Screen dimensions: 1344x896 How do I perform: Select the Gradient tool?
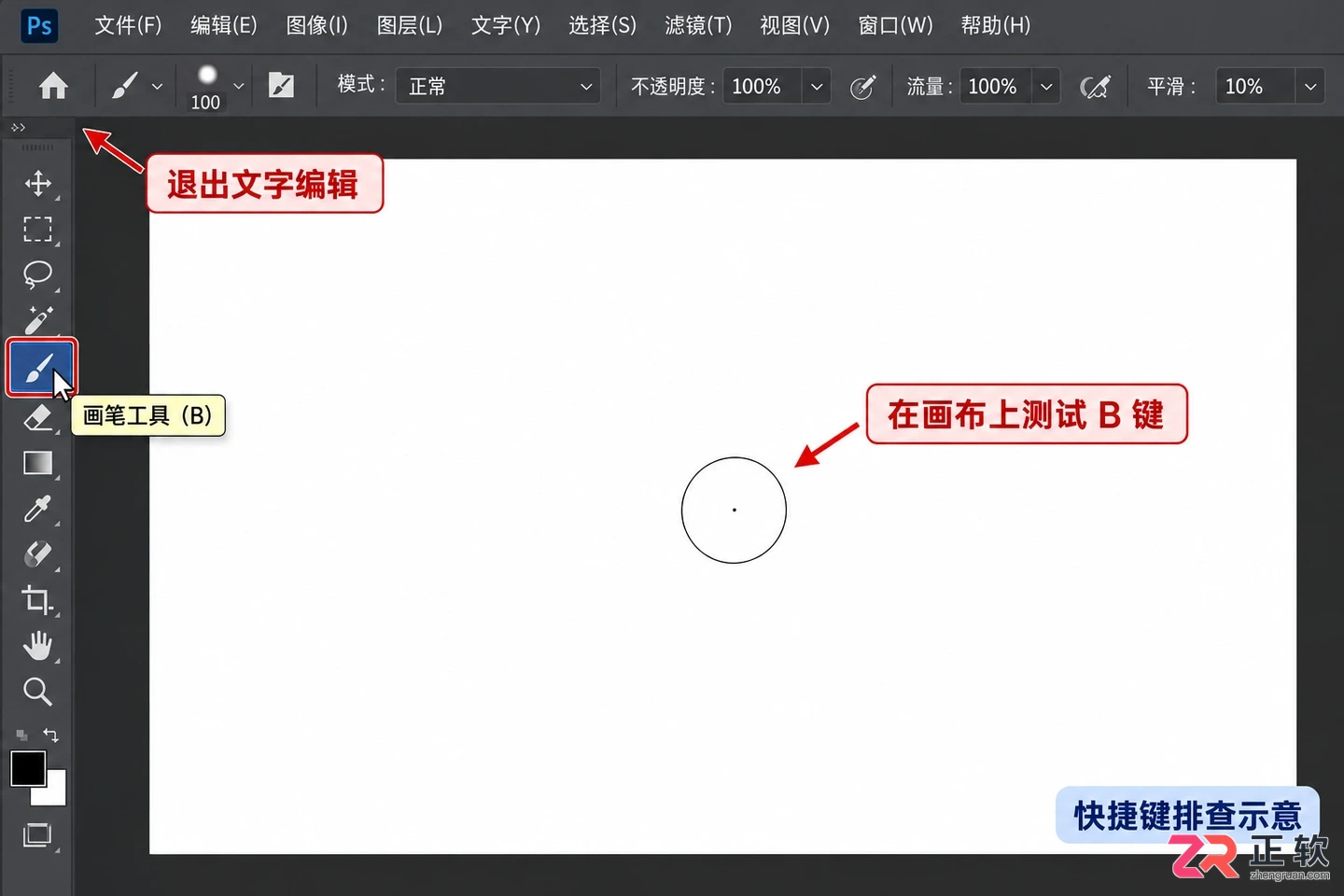coord(37,463)
